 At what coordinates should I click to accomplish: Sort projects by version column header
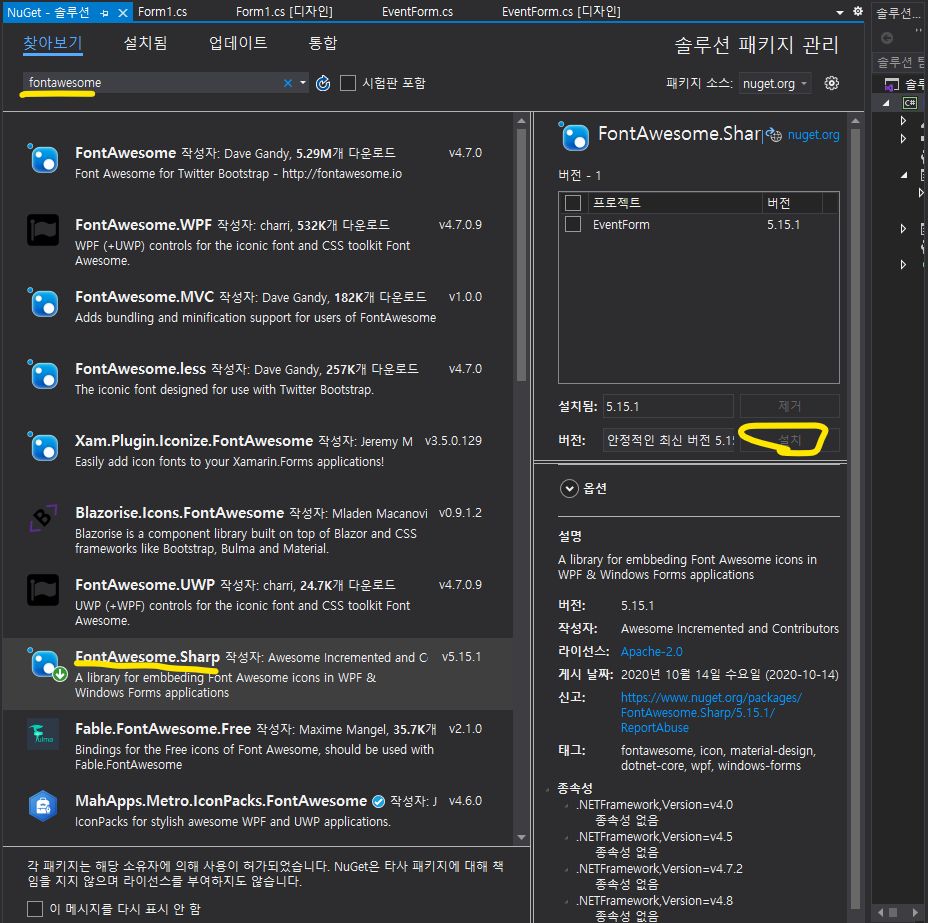click(x=791, y=203)
